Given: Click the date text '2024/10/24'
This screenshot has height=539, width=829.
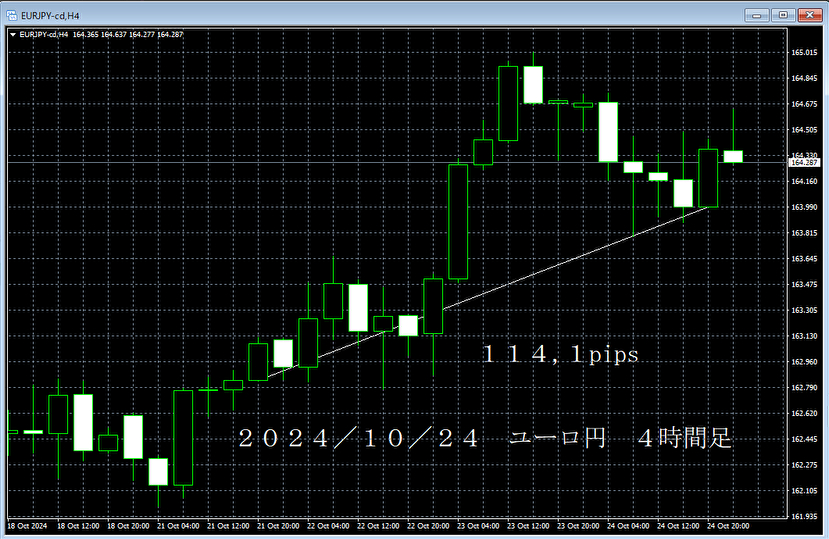Looking at the screenshot, I should tap(358, 438).
